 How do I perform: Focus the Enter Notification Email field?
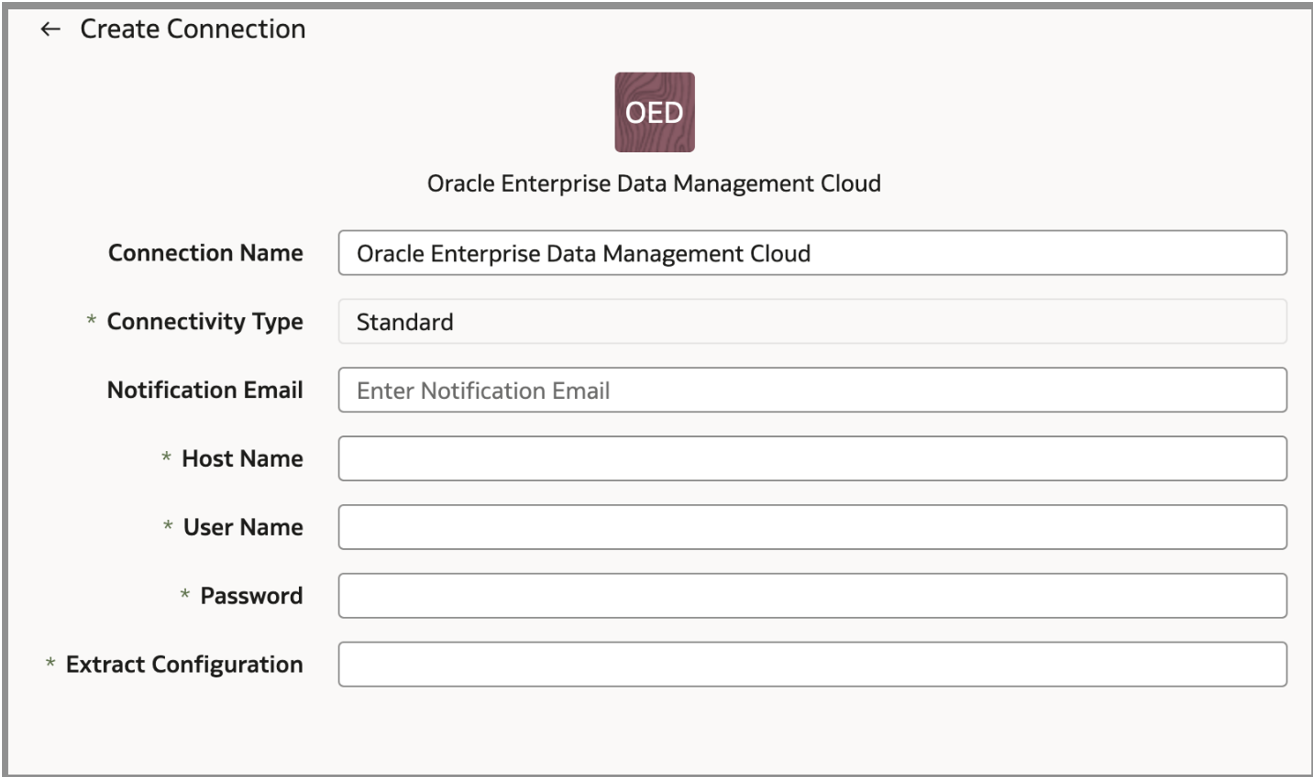[x=811, y=390]
